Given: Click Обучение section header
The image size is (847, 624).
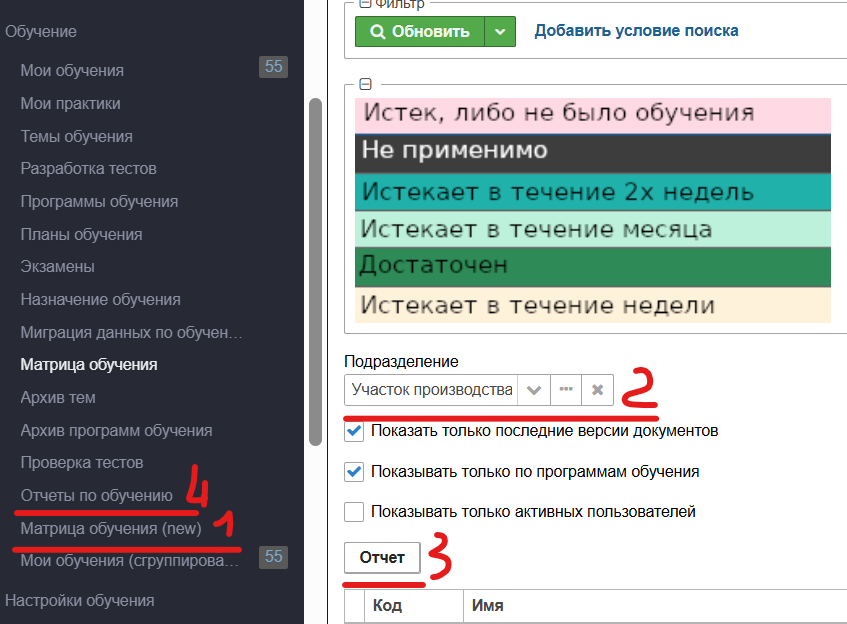Looking at the screenshot, I should click(x=41, y=31).
